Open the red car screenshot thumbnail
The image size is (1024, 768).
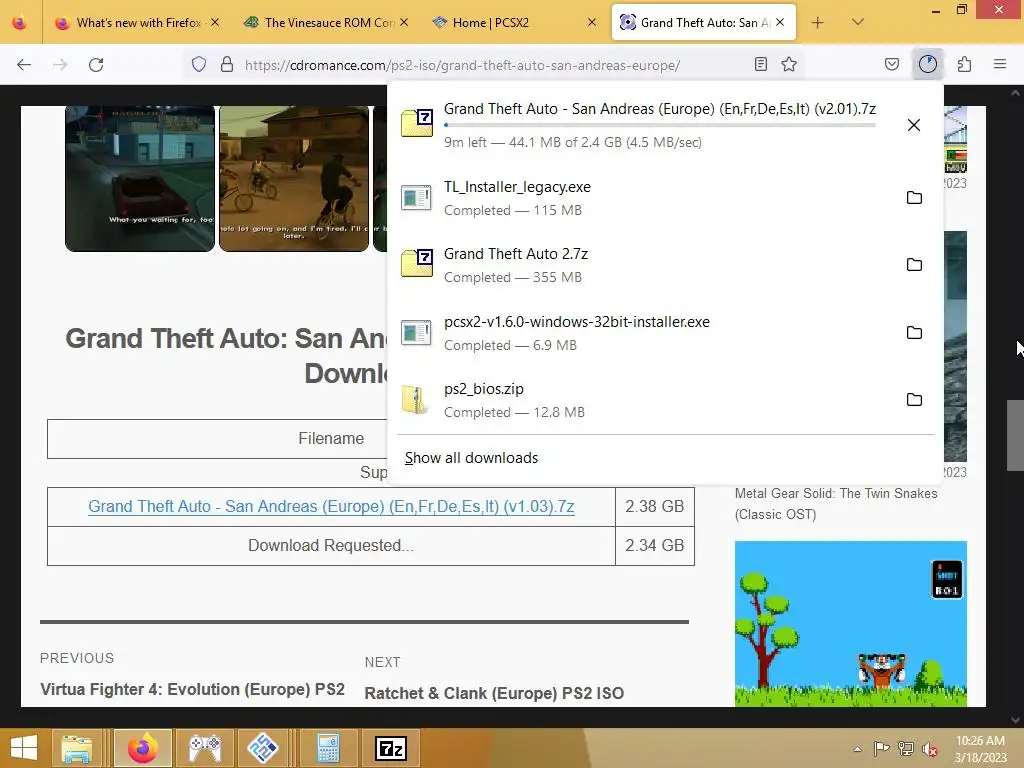(x=140, y=178)
